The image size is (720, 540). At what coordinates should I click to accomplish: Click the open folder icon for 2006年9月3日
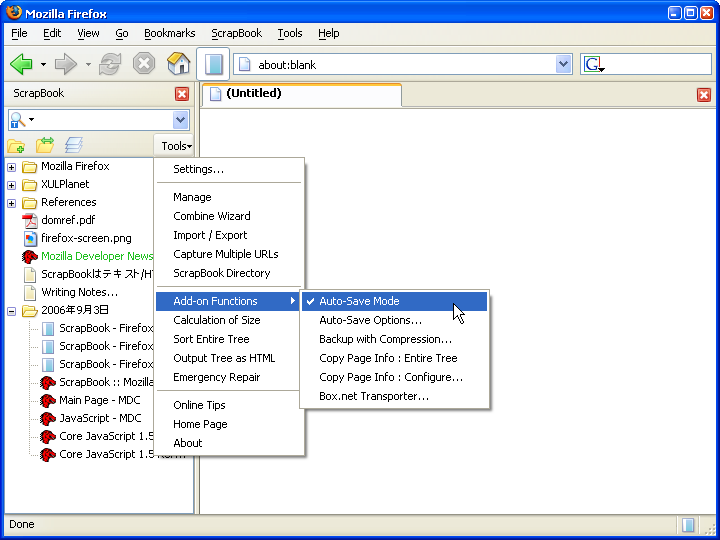point(30,311)
